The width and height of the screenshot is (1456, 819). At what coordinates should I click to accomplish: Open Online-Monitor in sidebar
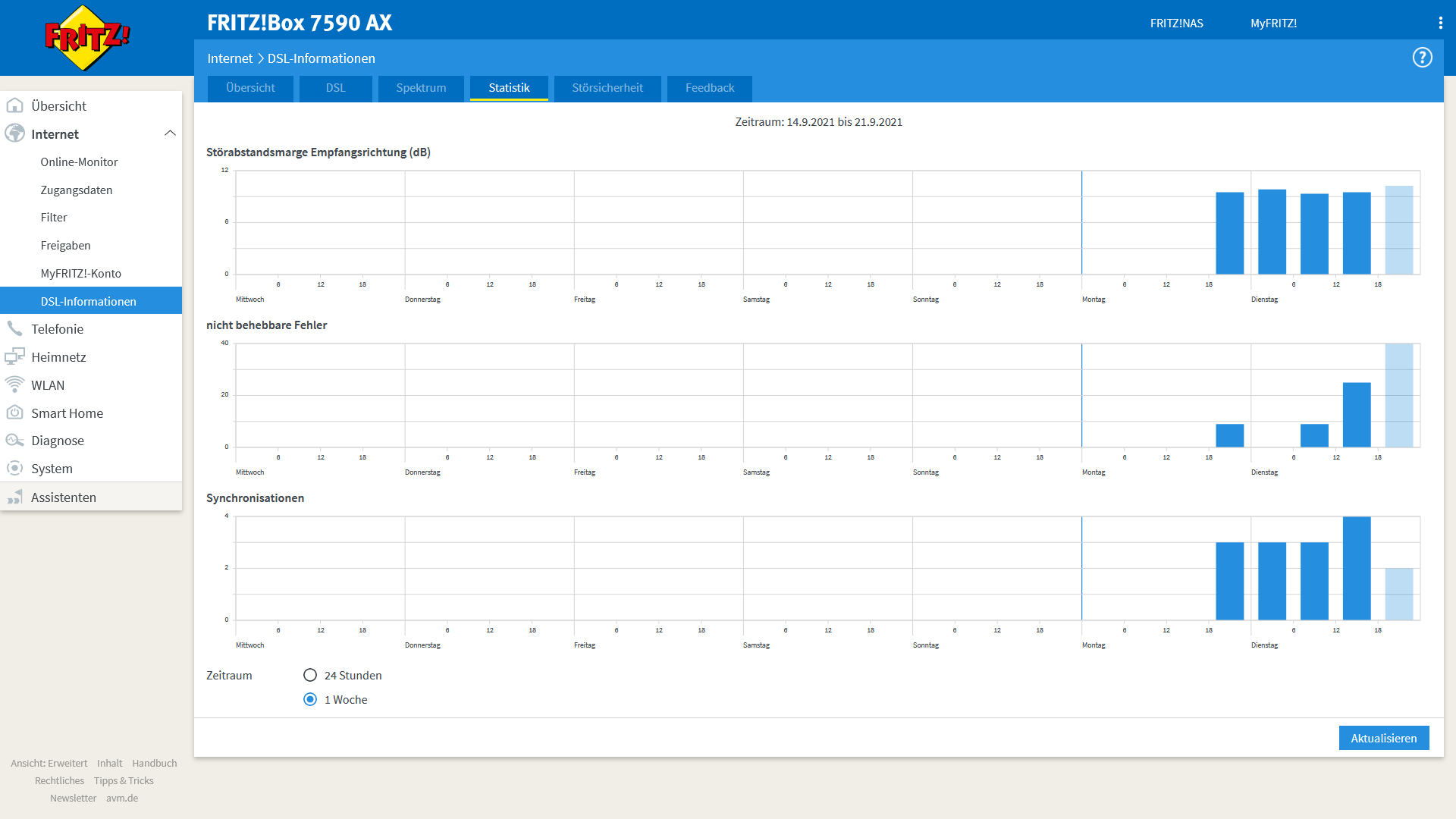(x=79, y=162)
